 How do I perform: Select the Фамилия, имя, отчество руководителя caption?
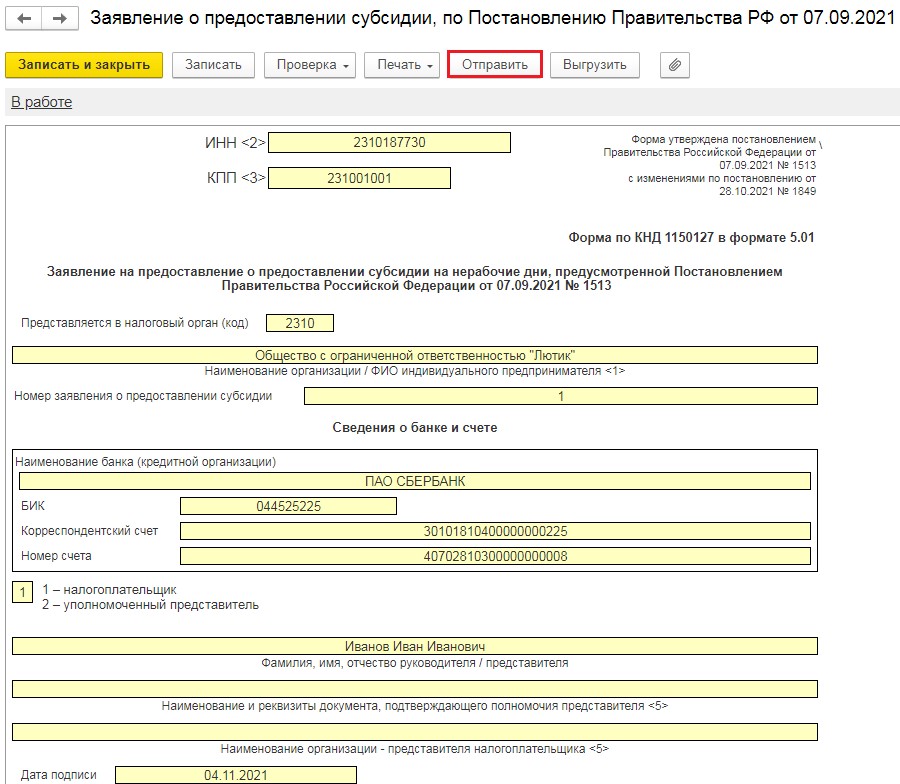[414, 663]
